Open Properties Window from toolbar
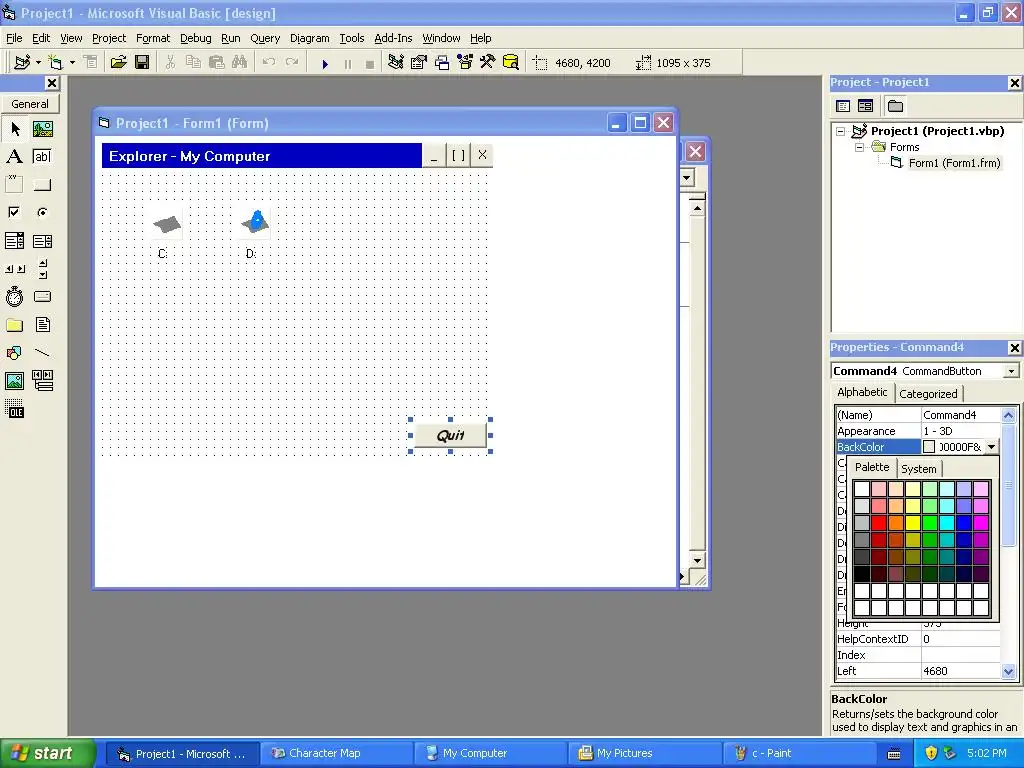The height and width of the screenshot is (768, 1024). pos(419,63)
